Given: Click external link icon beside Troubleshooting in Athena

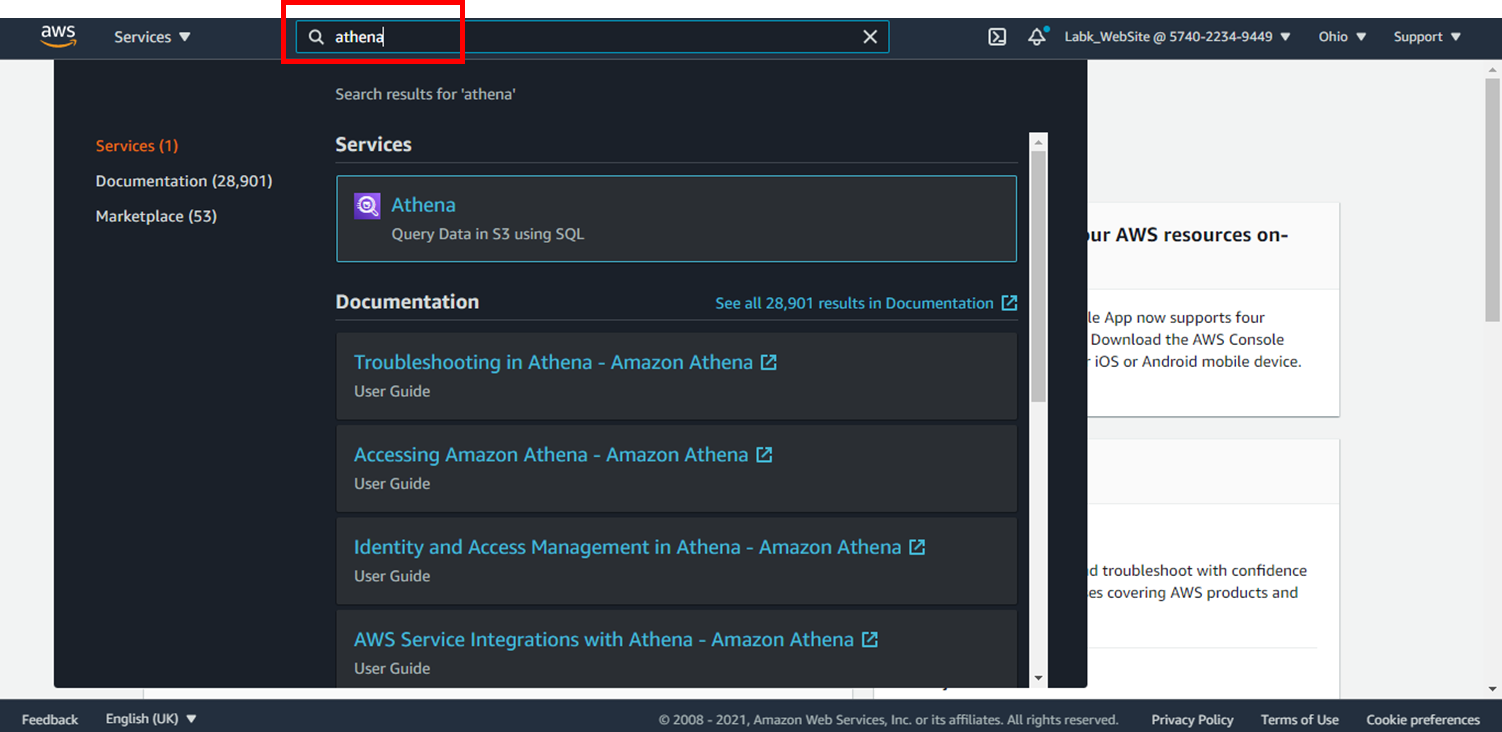Looking at the screenshot, I should (x=769, y=362).
